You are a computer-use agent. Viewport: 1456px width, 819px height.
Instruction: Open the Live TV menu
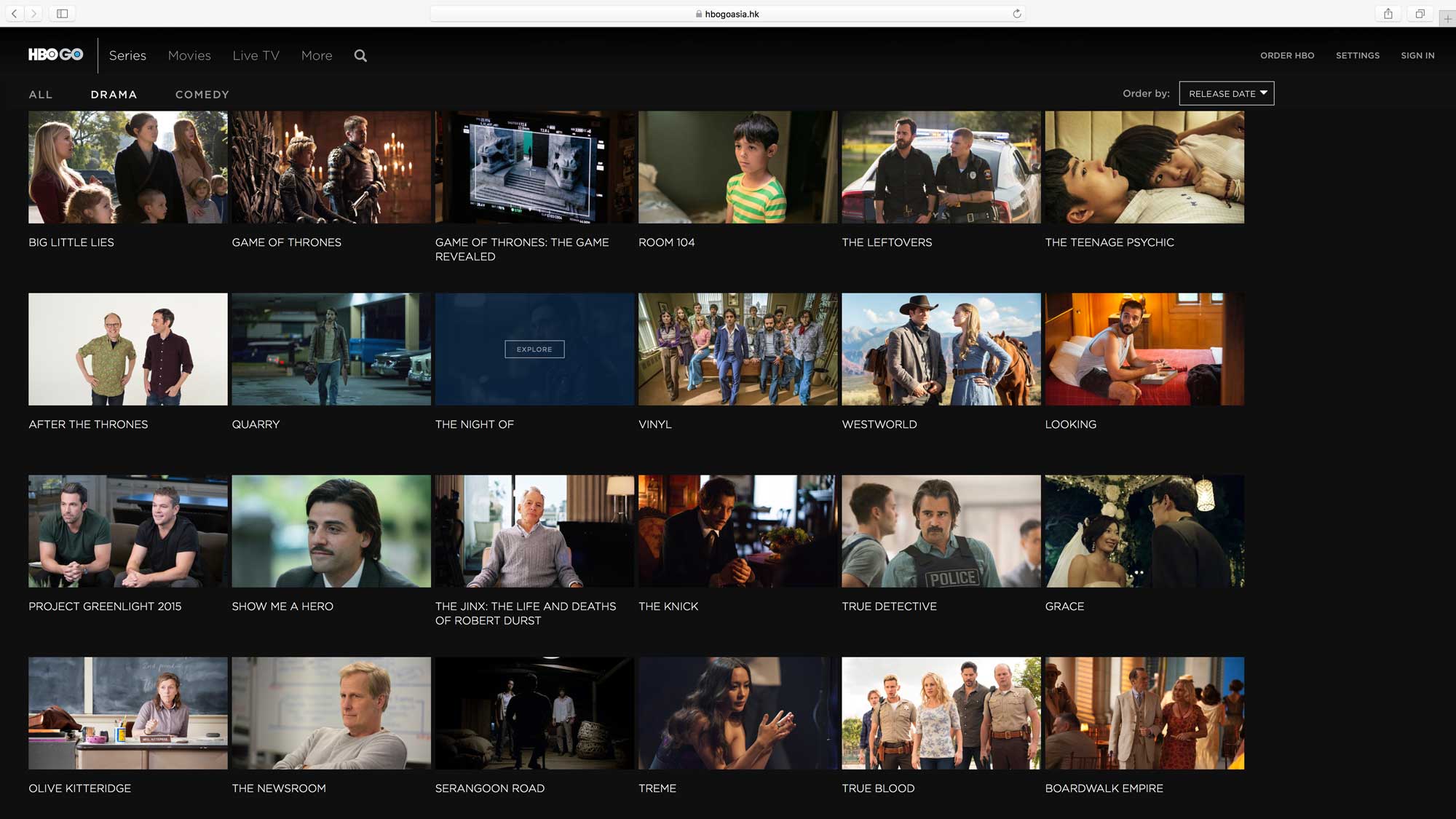point(256,55)
